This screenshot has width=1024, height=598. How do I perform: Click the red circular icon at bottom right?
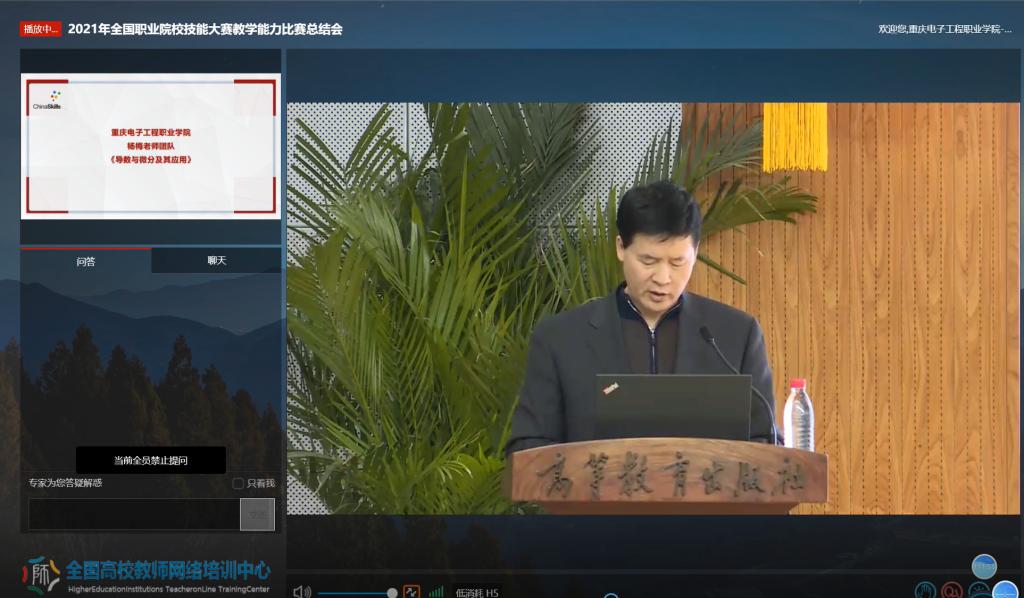click(x=952, y=591)
